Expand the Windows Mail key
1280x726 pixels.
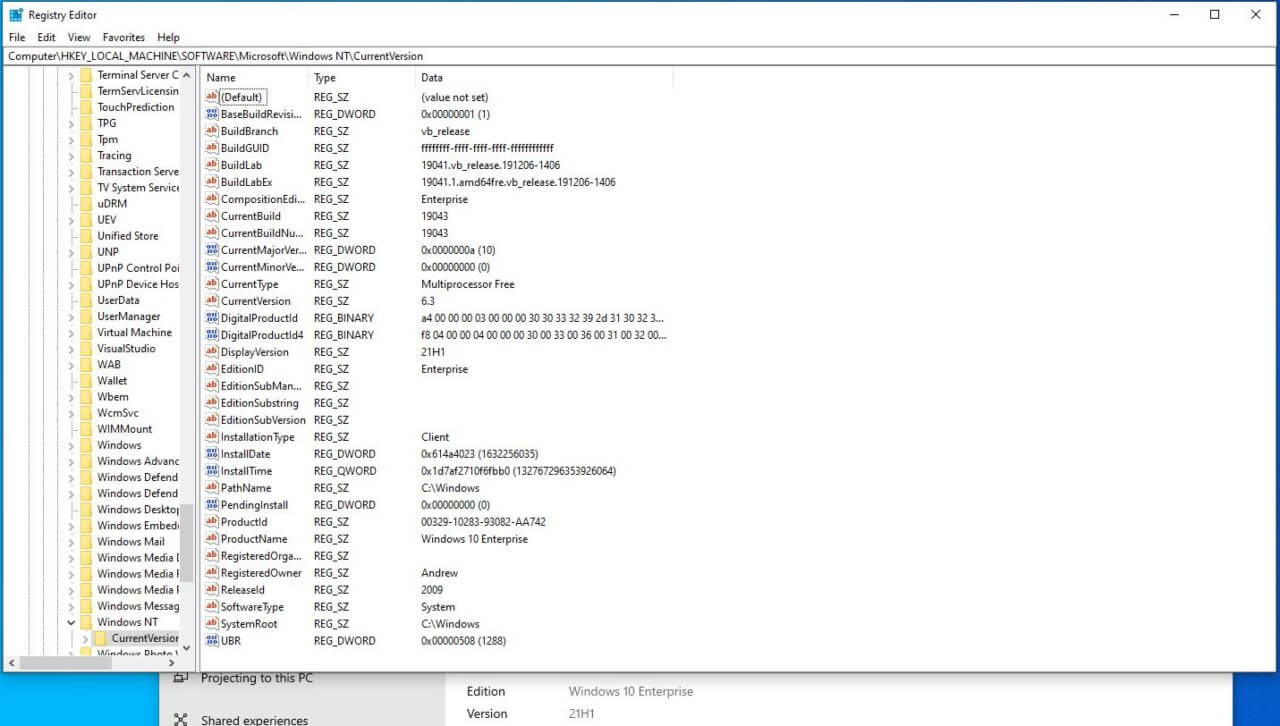click(71, 542)
